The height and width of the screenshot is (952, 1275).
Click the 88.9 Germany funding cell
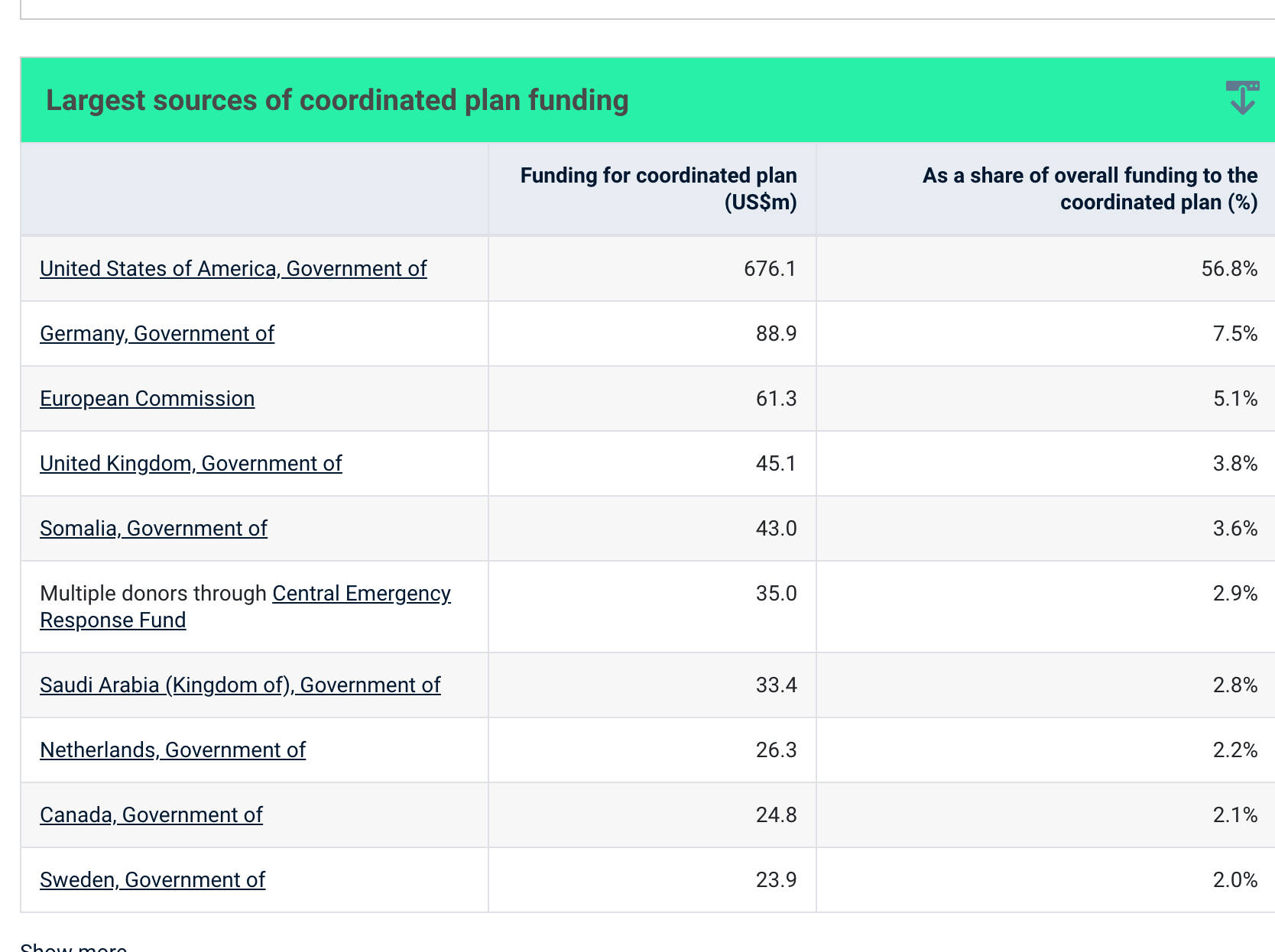(x=775, y=334)
